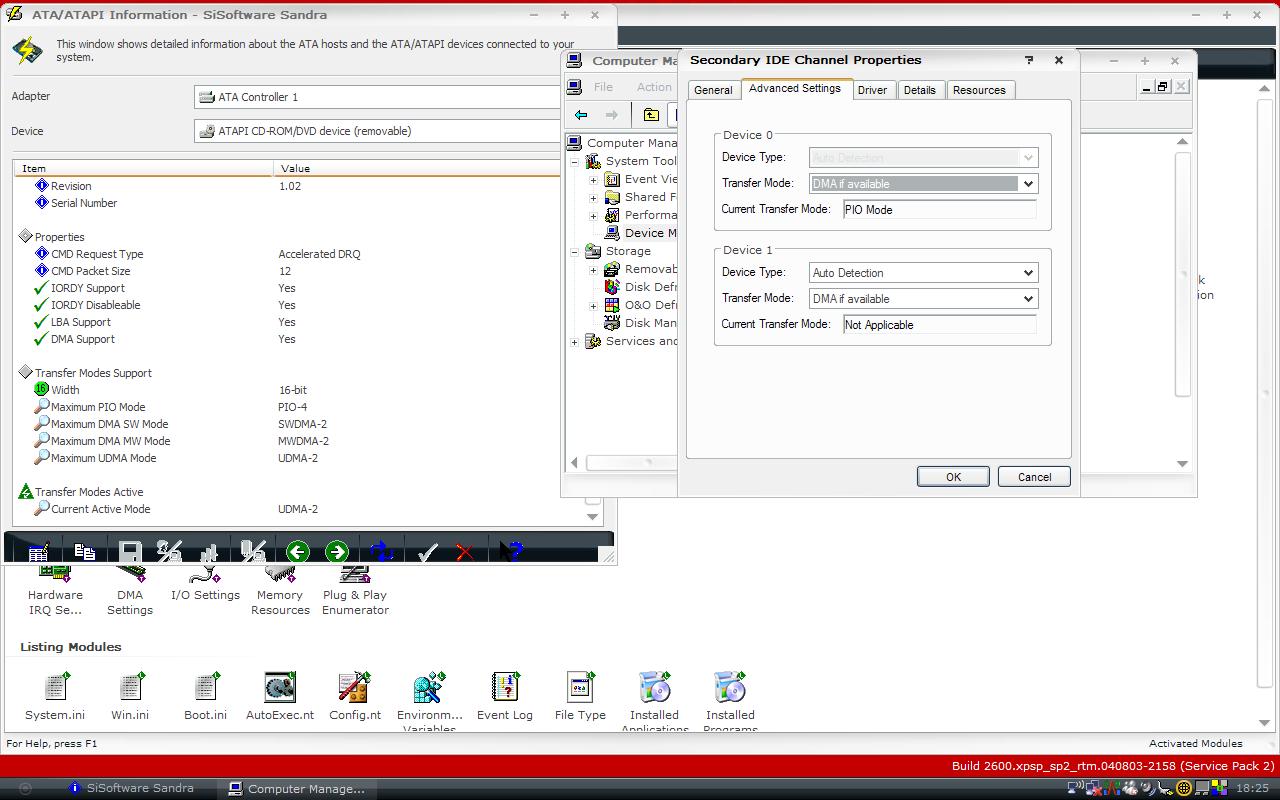The height and width of the screenshot is (800, 1280).
Task: Open the File Type module icon
Action: [580, 696]
